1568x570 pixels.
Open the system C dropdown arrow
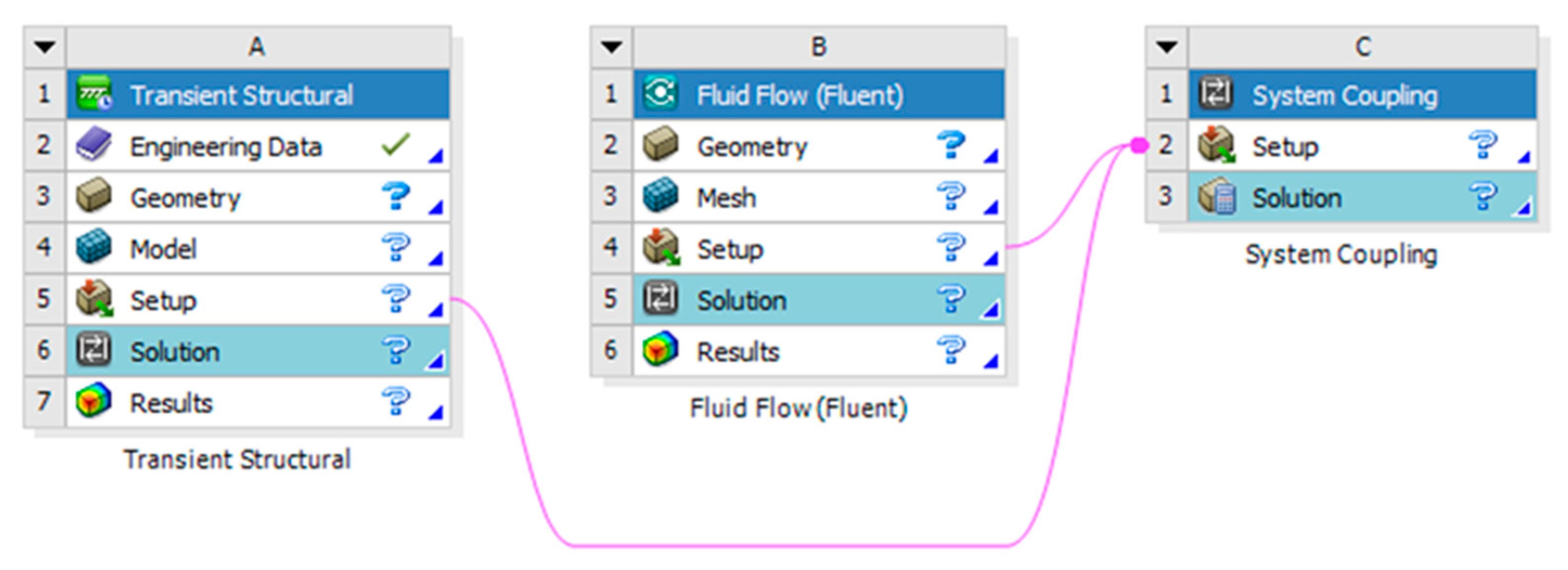pos(1167,47)
